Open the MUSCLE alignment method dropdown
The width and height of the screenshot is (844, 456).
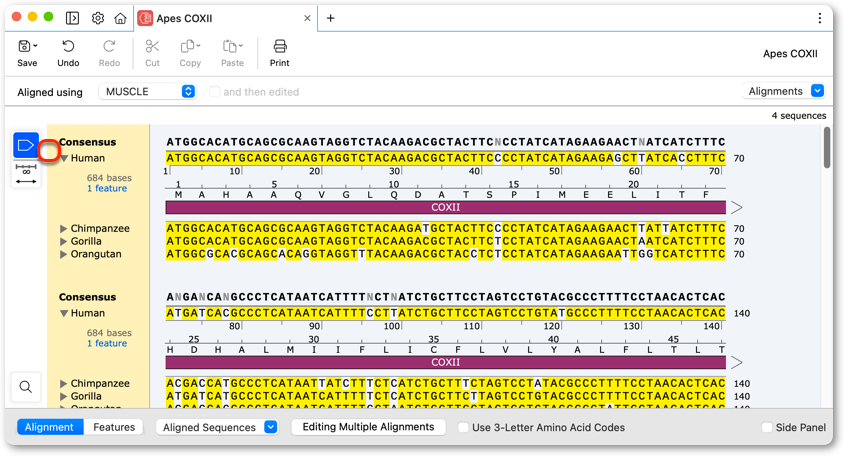pyautogui.click(x=147, y=92)
